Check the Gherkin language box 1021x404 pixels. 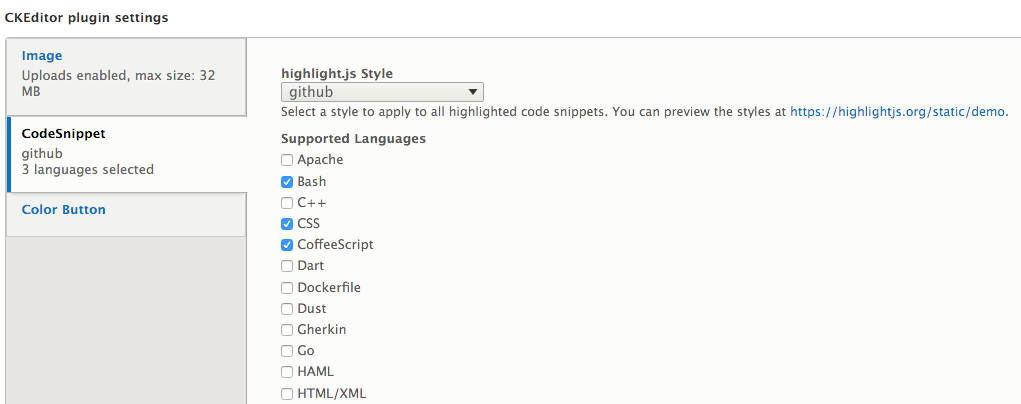287,330
